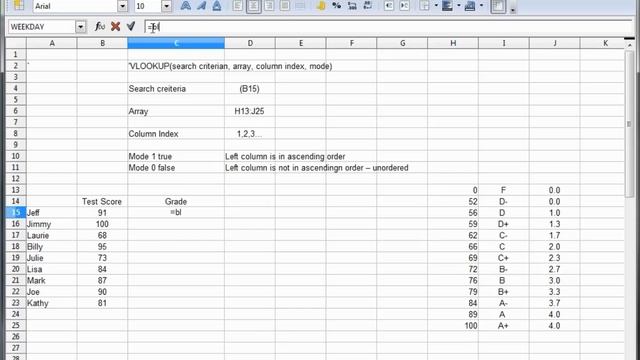Apply percent number format
This screenshot has width=640, height=360.
(336, 6)
